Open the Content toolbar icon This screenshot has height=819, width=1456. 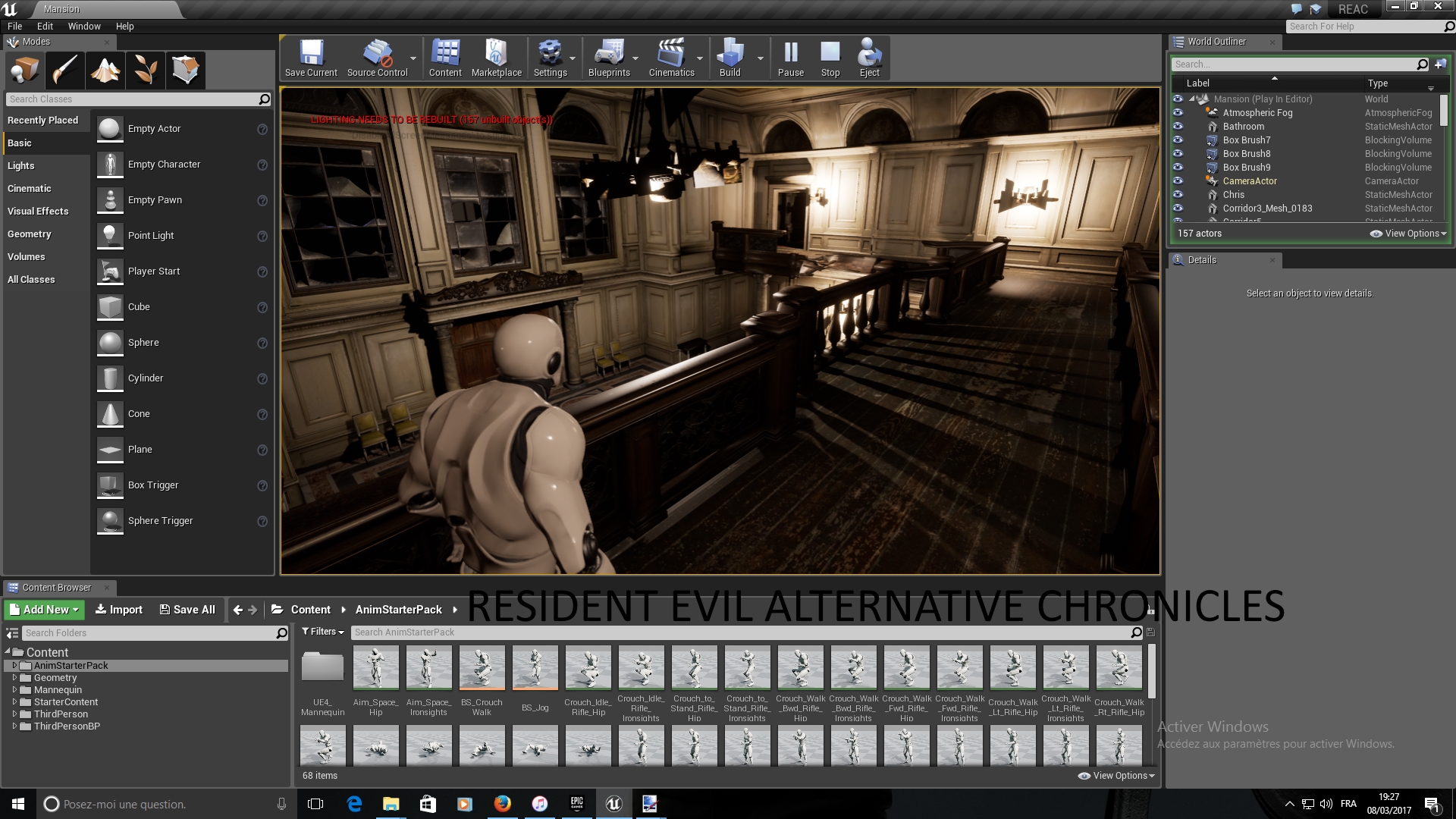445,58
